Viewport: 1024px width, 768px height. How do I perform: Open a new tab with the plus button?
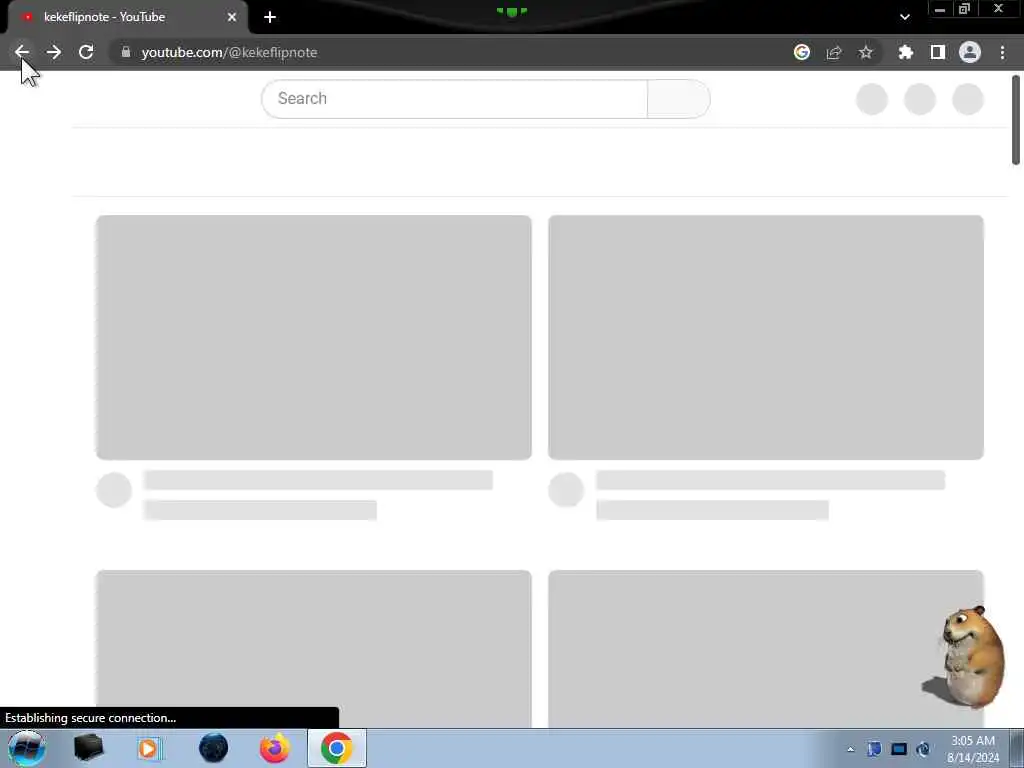270,17
